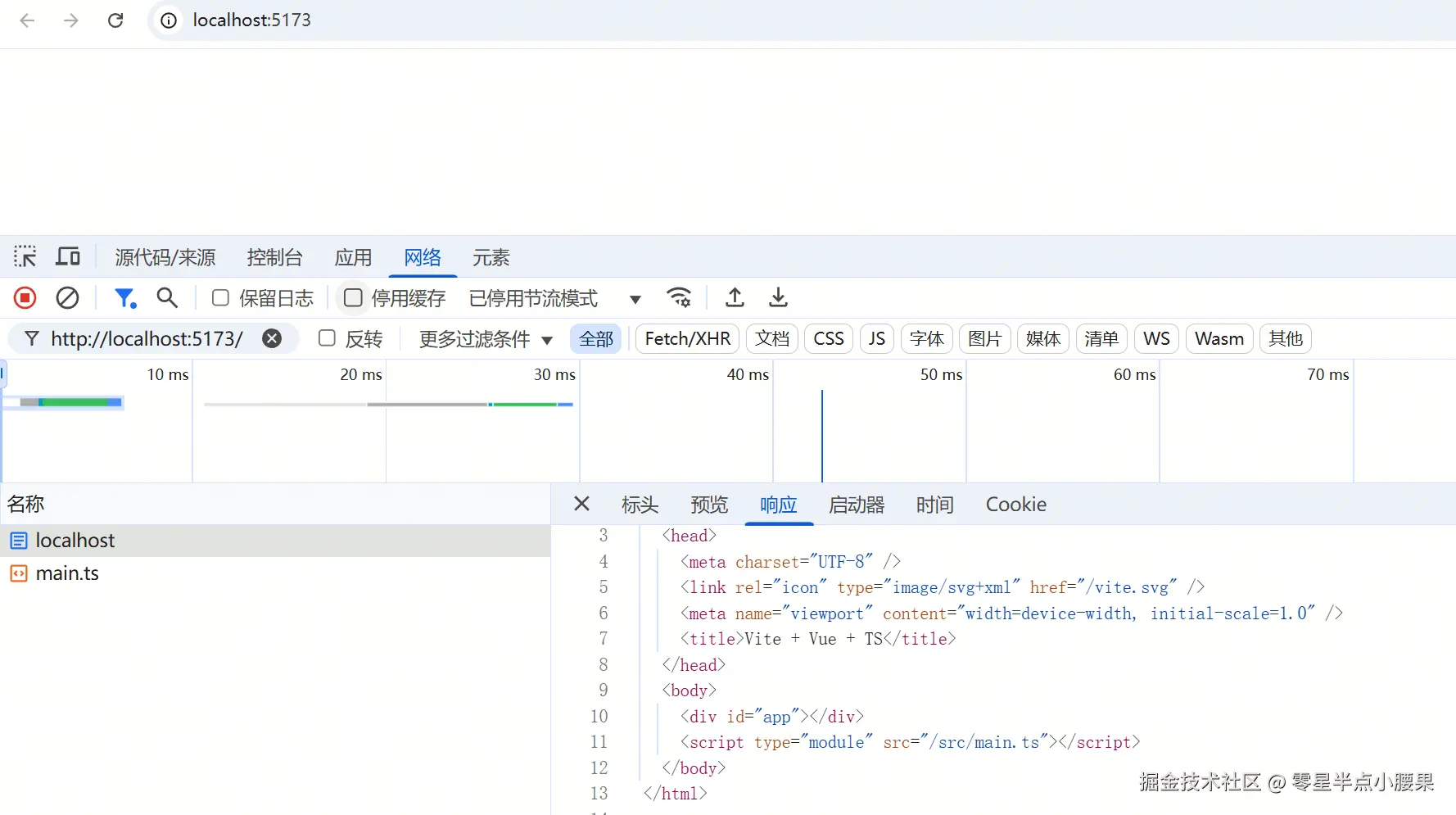Click the script src="/src/main.ts" line
Viewport: 1456px width, 815px height.
(x=910, y=742)
